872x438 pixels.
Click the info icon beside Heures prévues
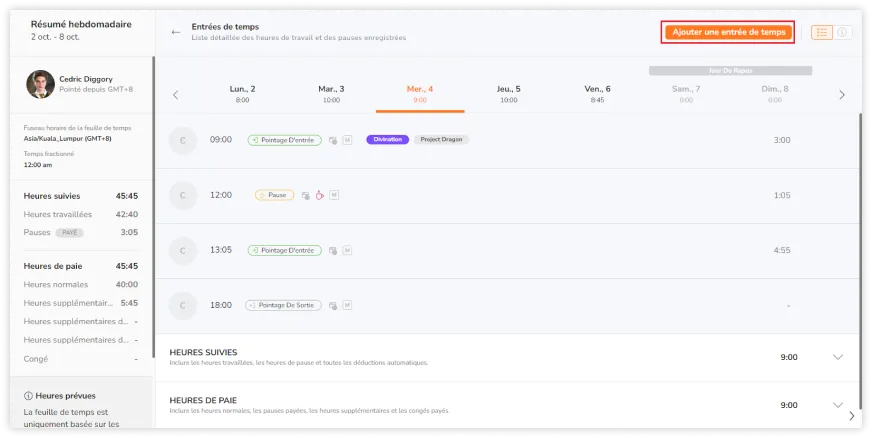(x=28, y=395)
